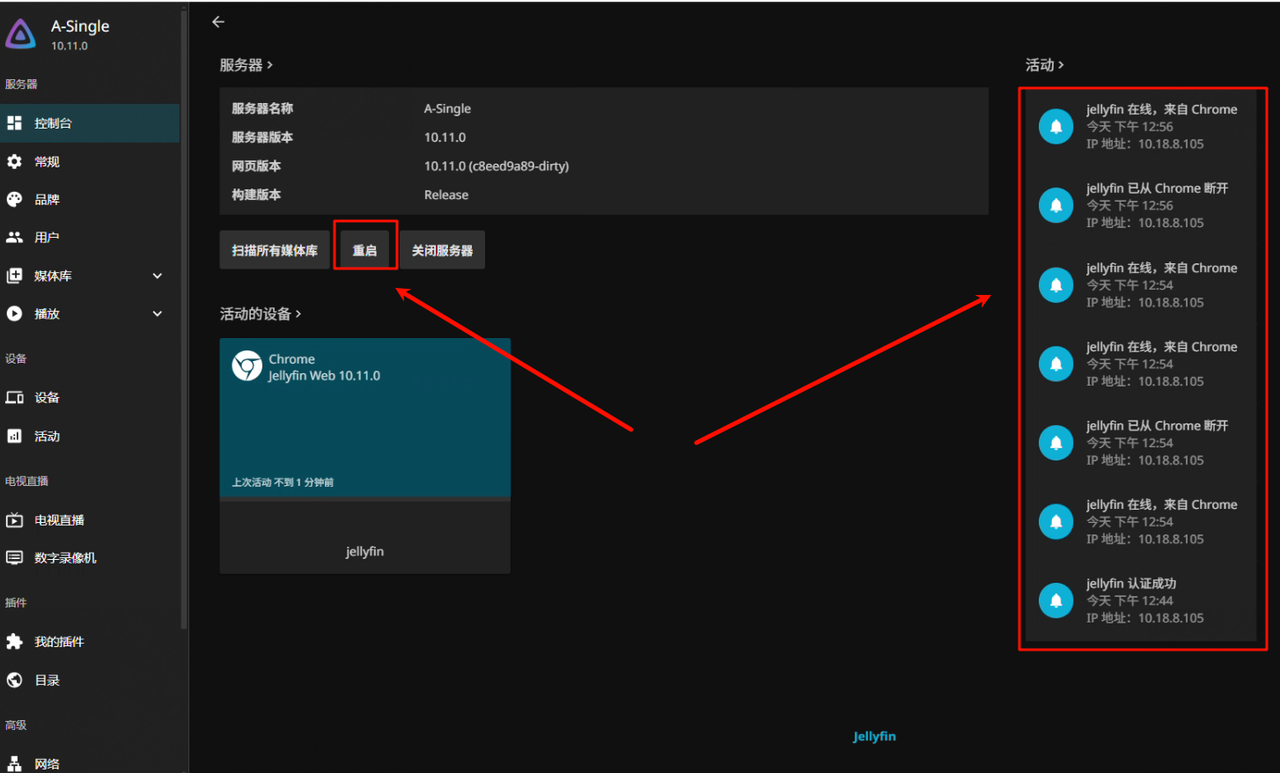1280x773 pixels.
Task: Select 控制台 menu item in sidebar
Action: (x=90, y=123)
